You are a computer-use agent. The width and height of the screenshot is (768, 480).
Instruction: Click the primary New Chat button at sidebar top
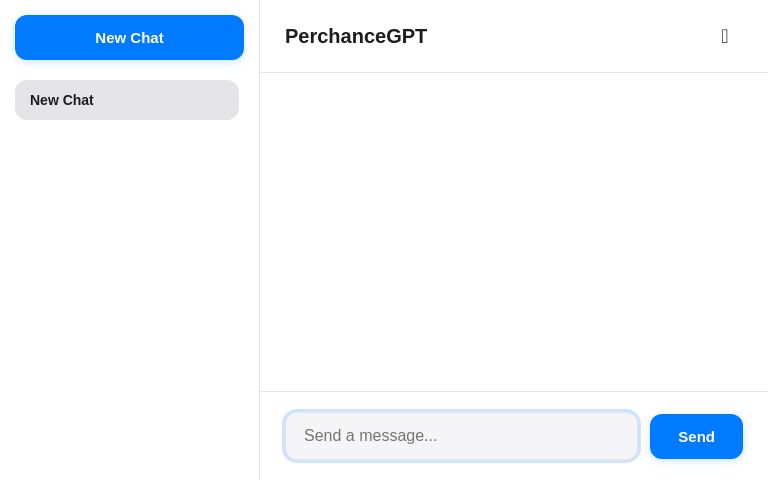coord(129,38)
